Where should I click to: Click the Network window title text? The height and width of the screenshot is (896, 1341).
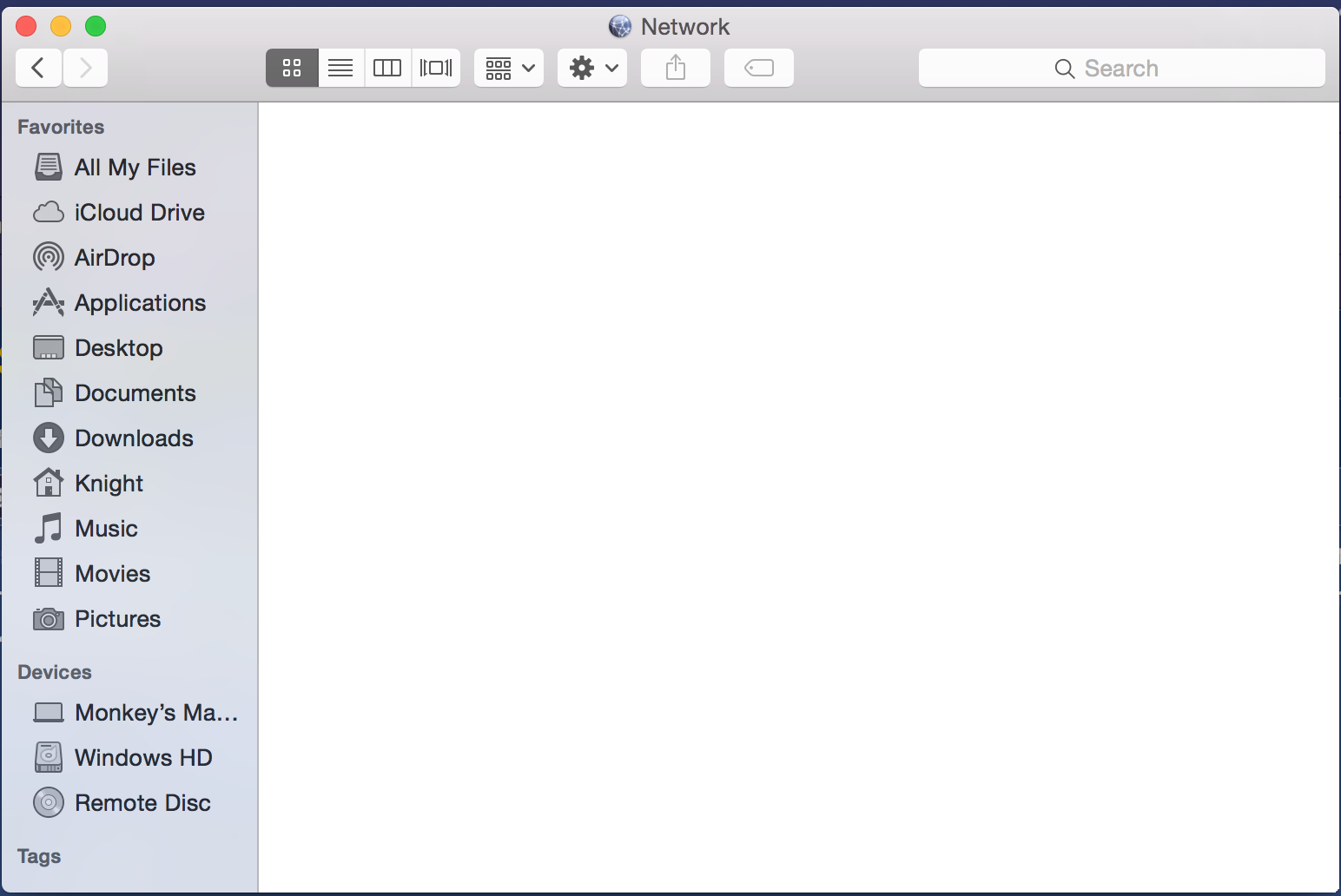coord(685,27)
